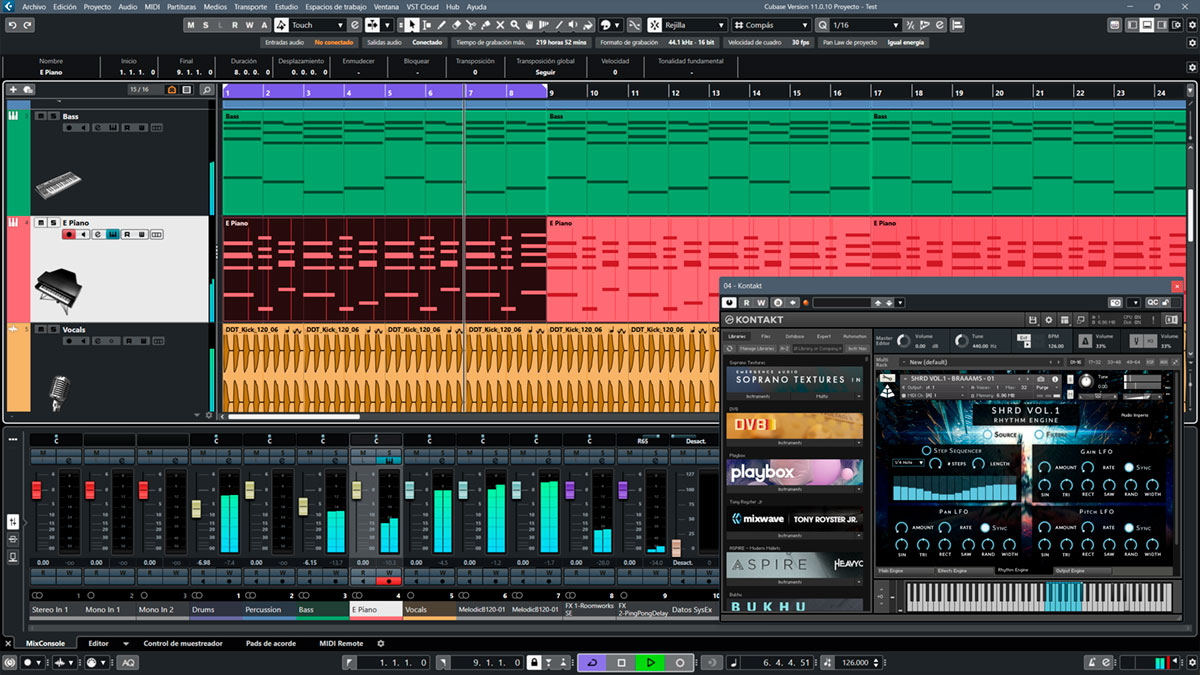
Task: Click record enable on E Piano track
Action: [69, 235]
